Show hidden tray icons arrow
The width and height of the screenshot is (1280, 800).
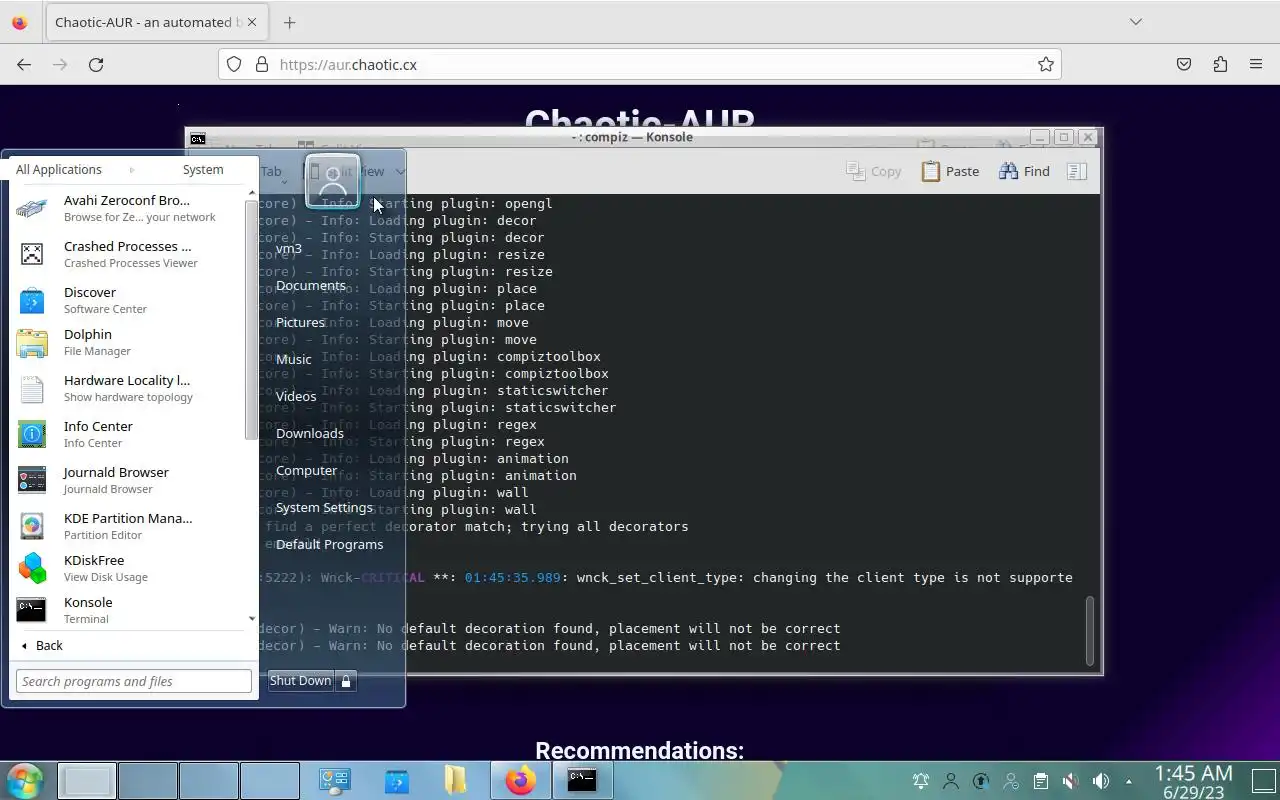click(1129, 781)
